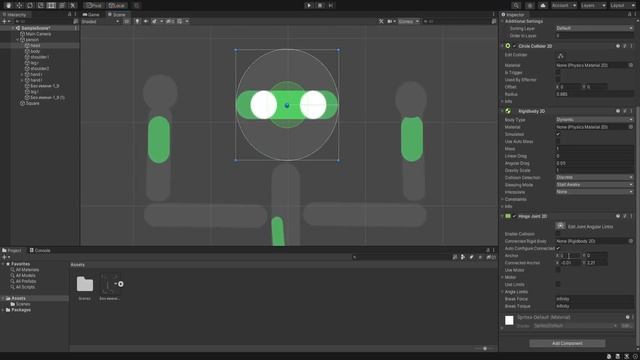Toggle Pivot handle position button
The image size is (640, 360).
[x=93, y=5]
